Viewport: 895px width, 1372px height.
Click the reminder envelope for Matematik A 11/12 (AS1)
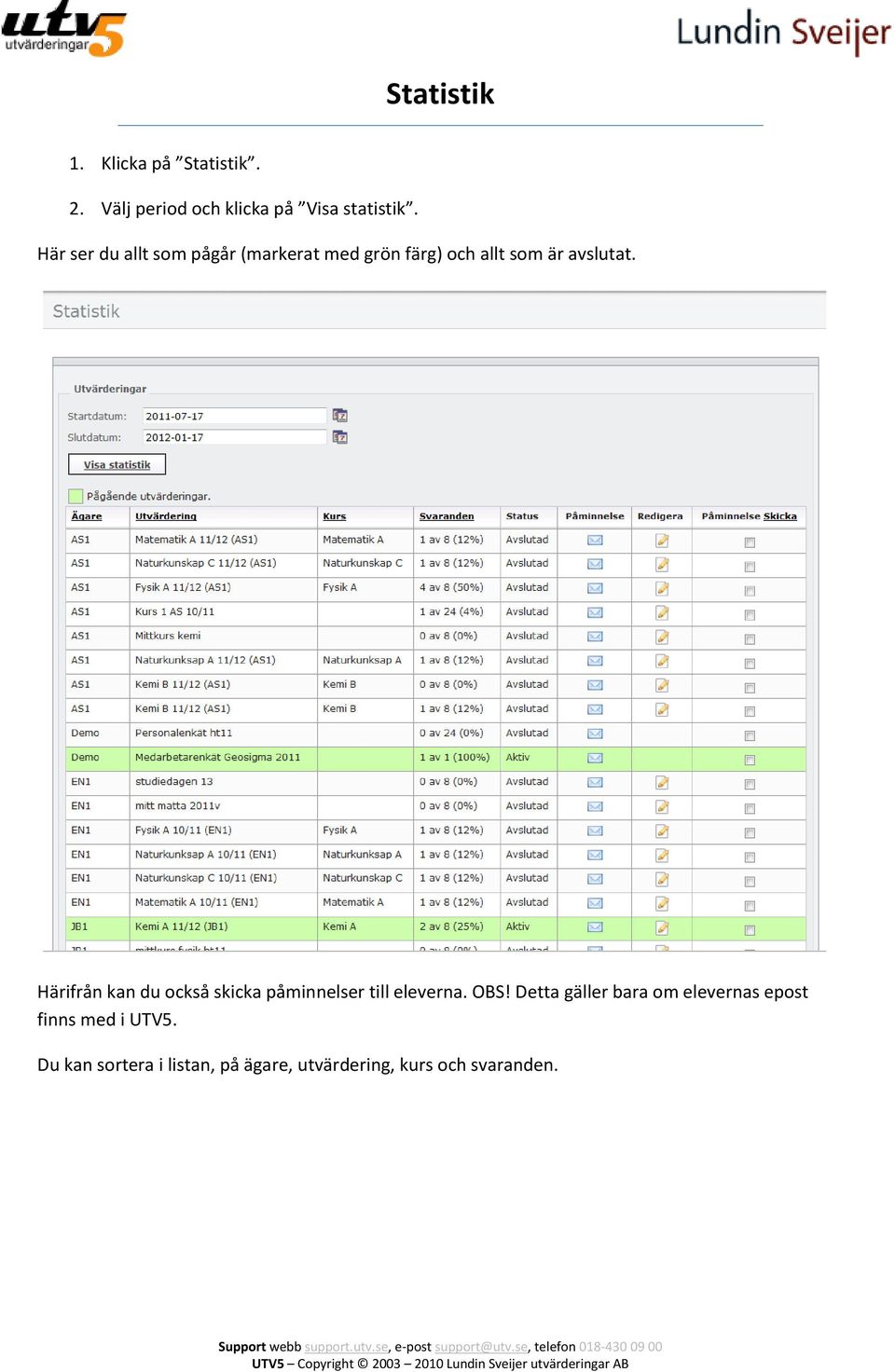click(595, 541)
